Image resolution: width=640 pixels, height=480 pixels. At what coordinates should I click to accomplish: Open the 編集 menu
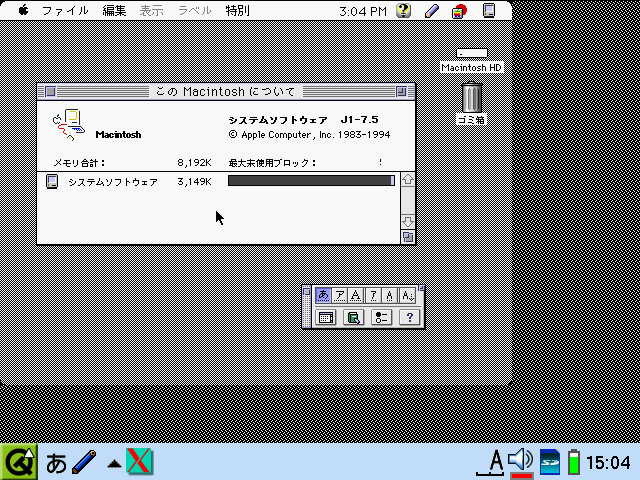click(114, 11)
